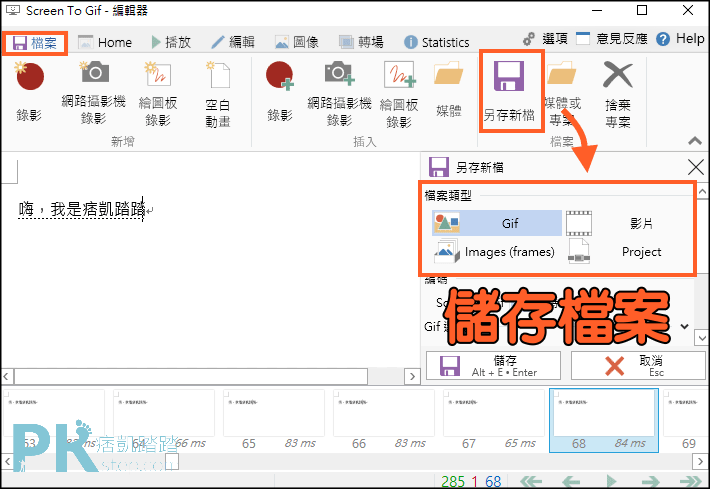The width and height of the screenshot is (710, 489).
Task: Close the 另存新檔 side panel
Action: [696, 167]
